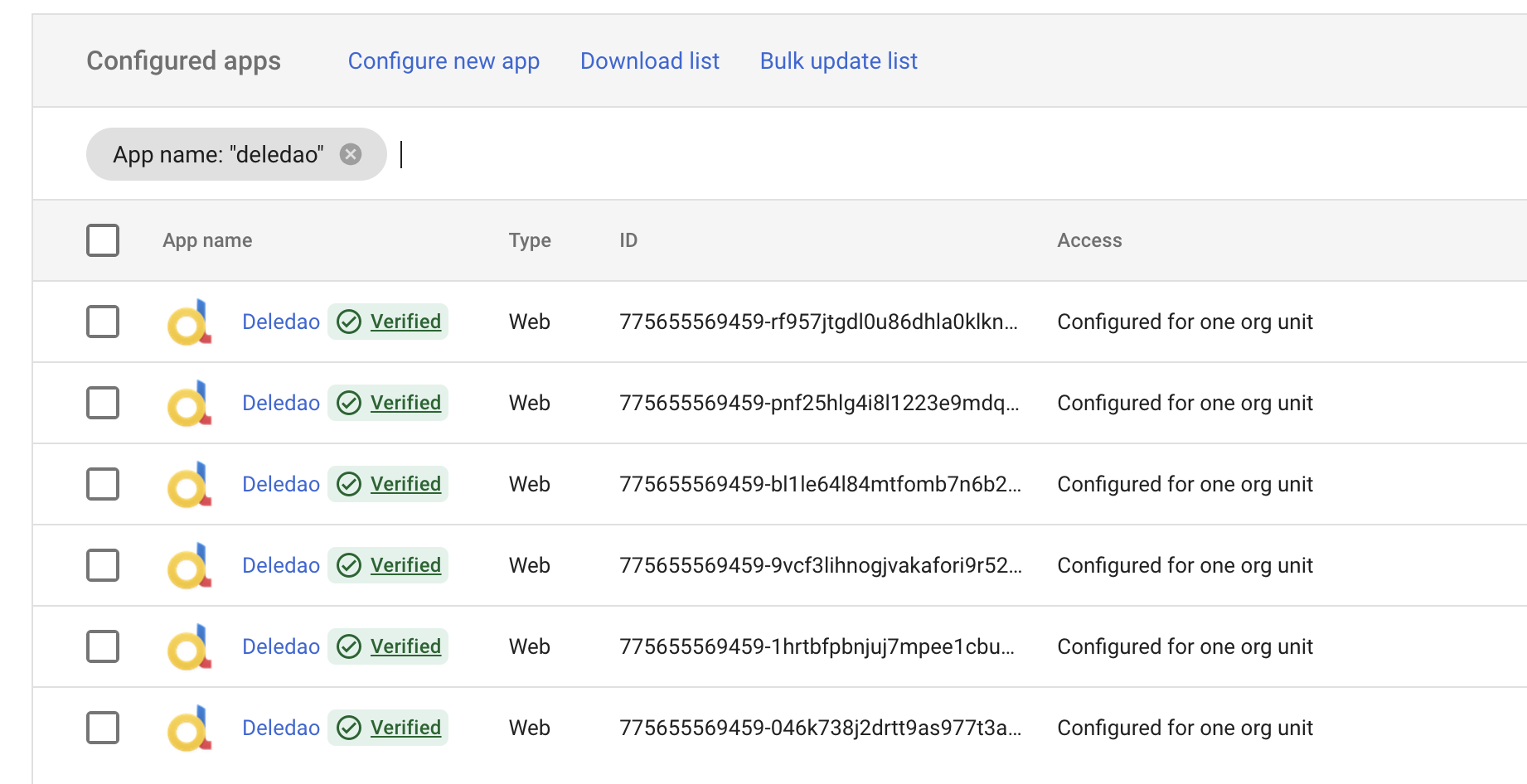
Task: Click the Verified badge in the bl1le64l84 row
Action: 388,484
